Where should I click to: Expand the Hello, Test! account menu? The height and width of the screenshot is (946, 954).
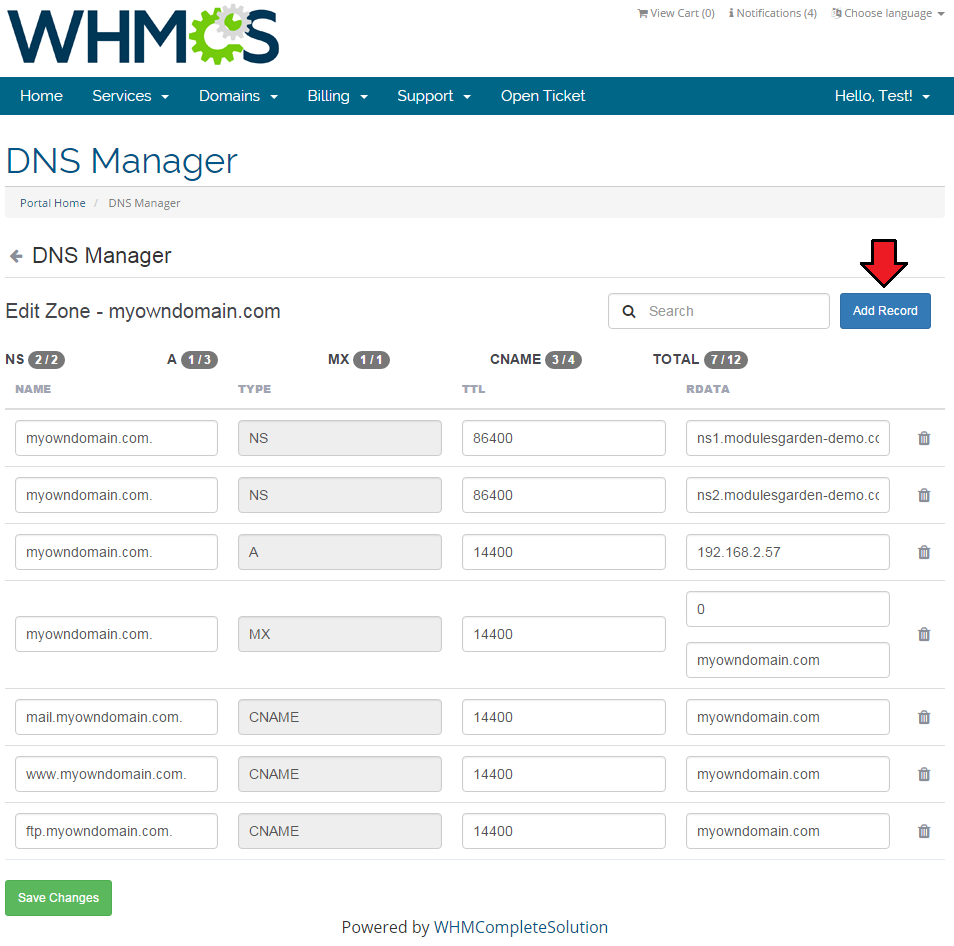pyautogui.click(x=882, y=96)
